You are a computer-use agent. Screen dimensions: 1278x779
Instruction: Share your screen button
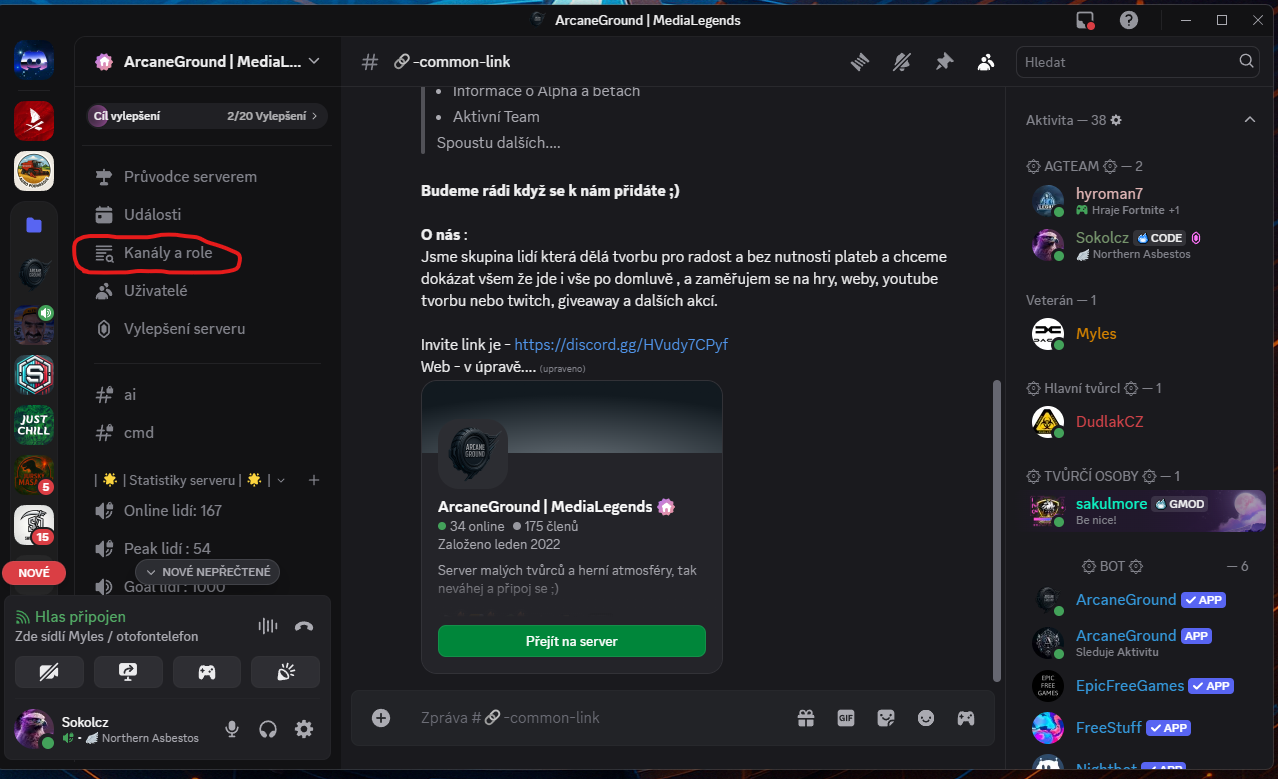128,672
